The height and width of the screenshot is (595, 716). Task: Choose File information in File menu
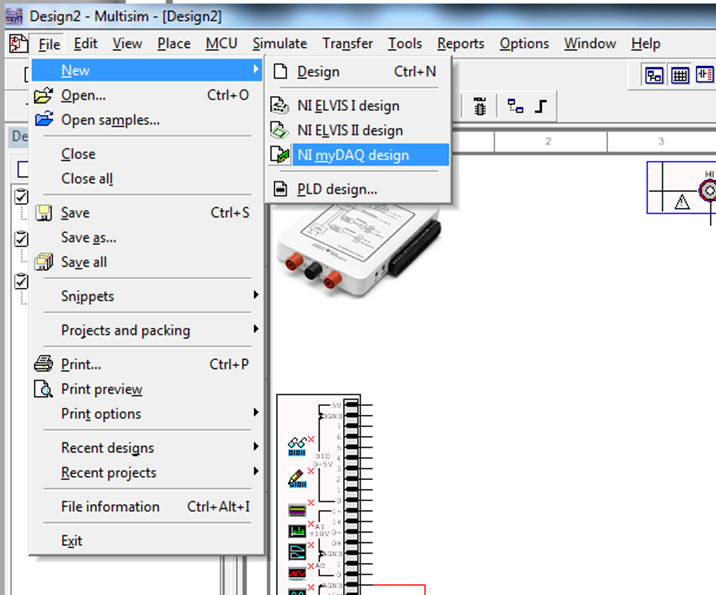tap(147, 506)
